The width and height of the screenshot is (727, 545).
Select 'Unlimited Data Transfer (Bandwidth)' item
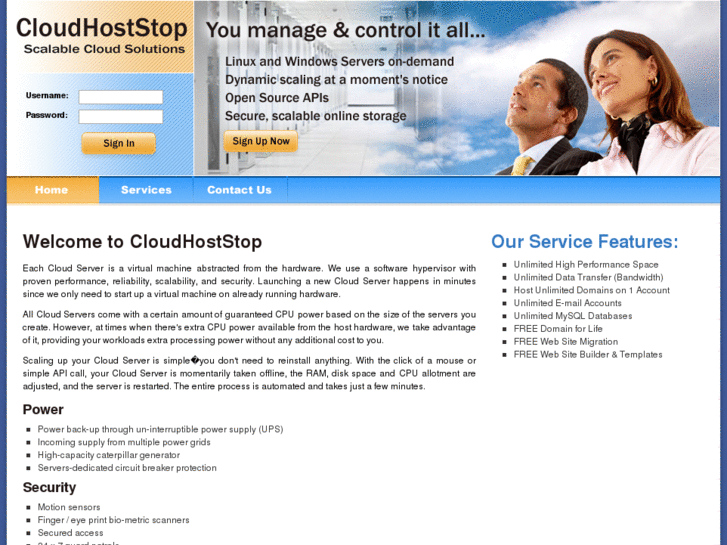tap(588, 277)
